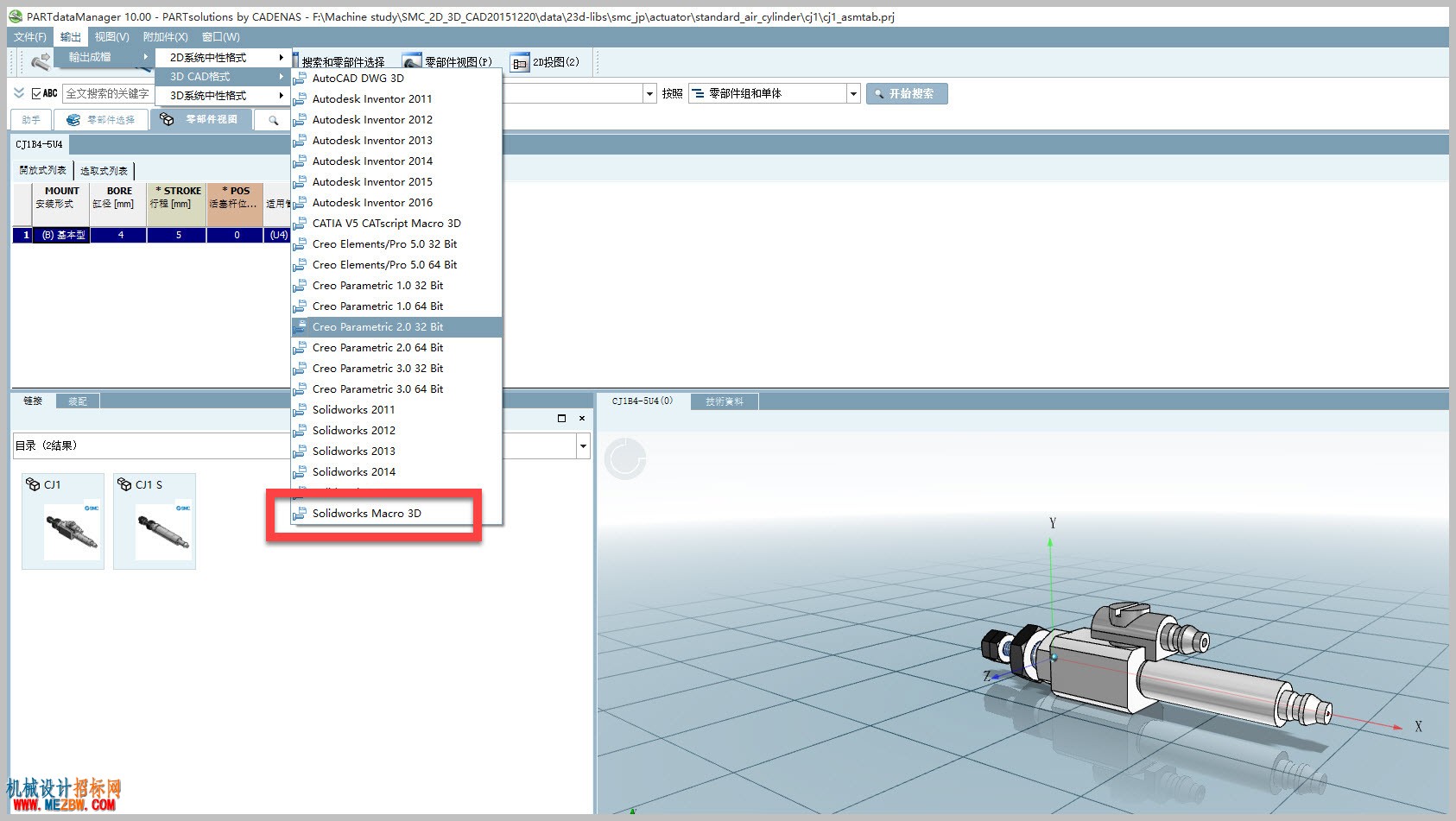Click export icon beside Creo Parametric 1.0 32 Bit
Screen dimensions: 1456x821
click(x=300, y=286)
